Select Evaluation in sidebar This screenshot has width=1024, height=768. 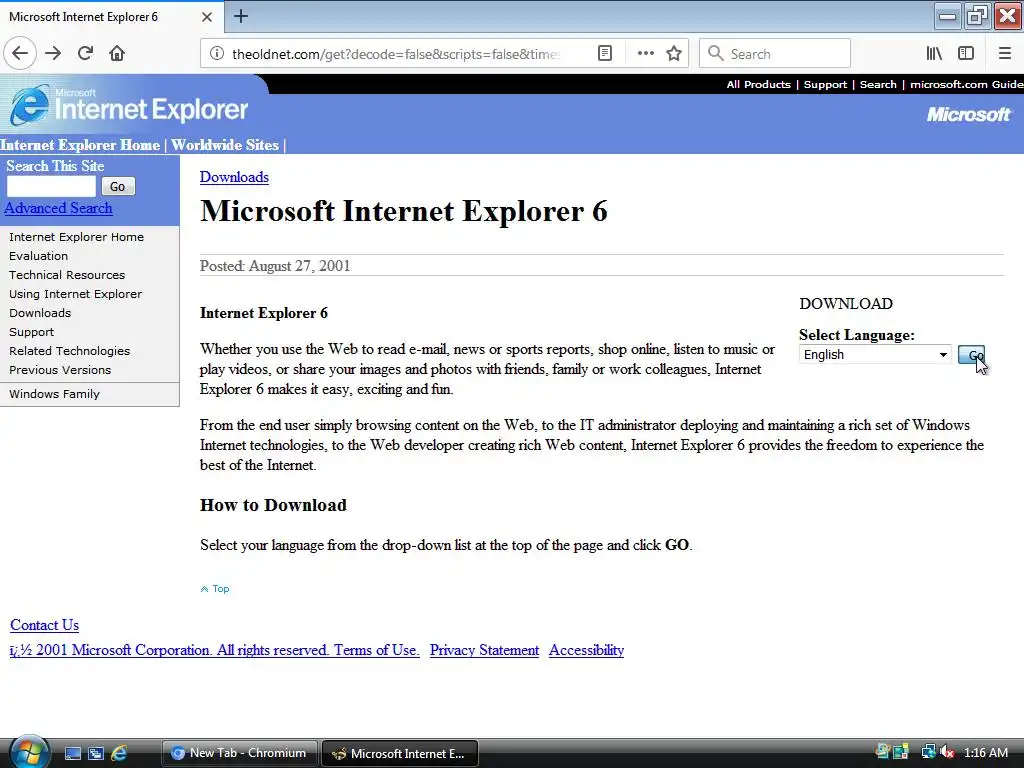(x=39, y=256)
